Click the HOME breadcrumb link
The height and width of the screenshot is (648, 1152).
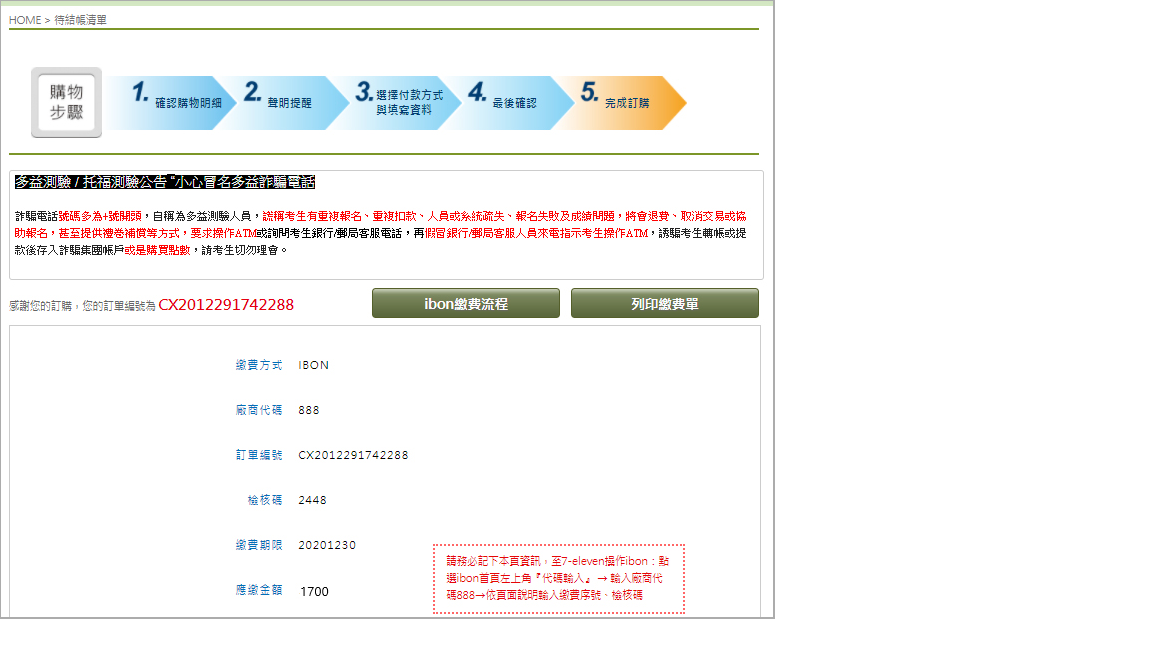click(x=25, y=20)
